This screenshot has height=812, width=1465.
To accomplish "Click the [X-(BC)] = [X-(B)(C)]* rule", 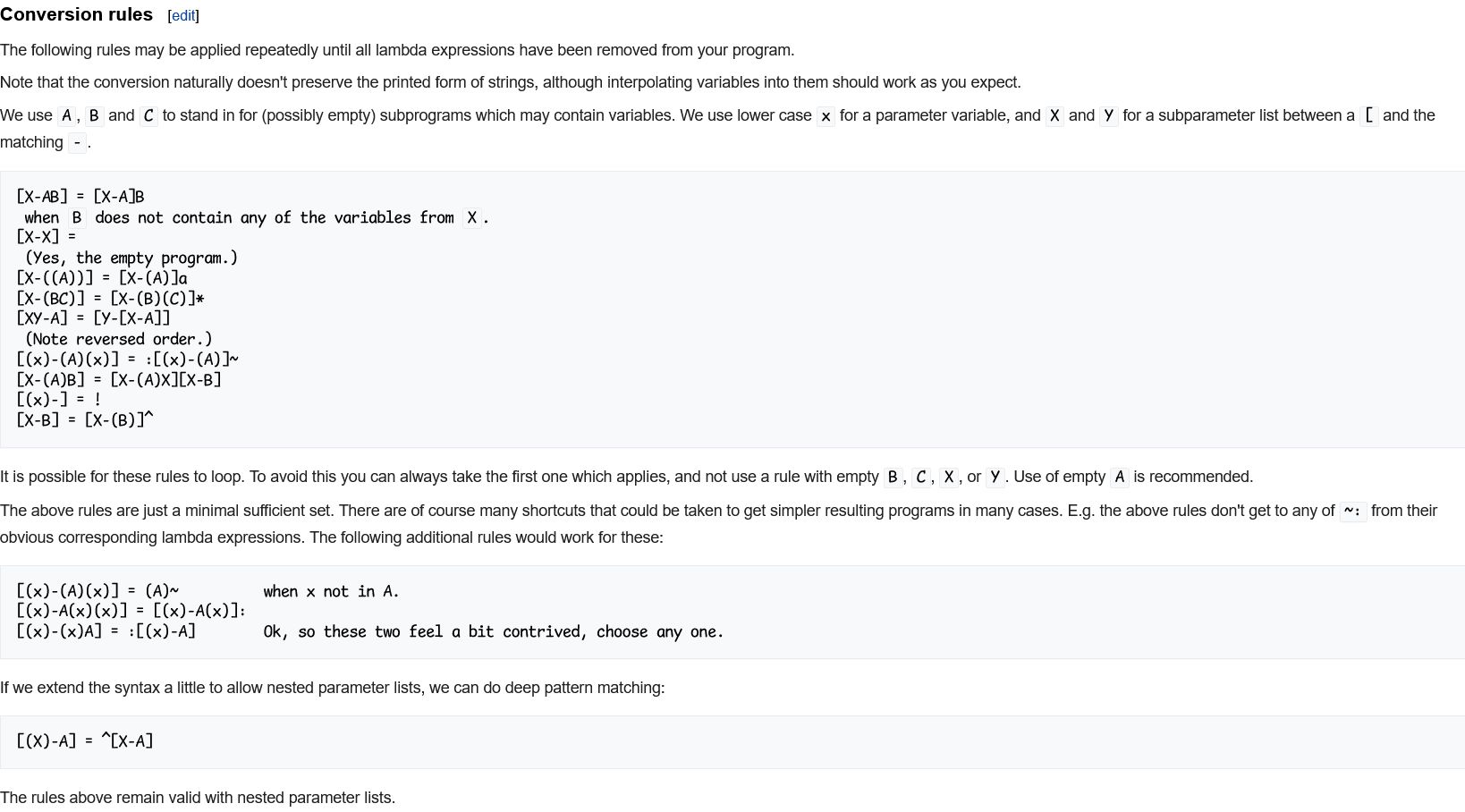I will tap(110, 299).
